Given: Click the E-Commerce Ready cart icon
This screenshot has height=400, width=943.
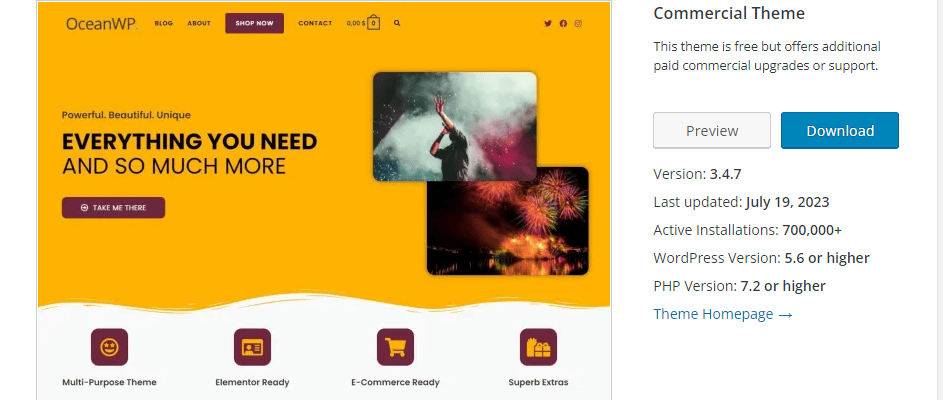Looking at the screenshot, I should pyautogui.click(x=395, y=347).
